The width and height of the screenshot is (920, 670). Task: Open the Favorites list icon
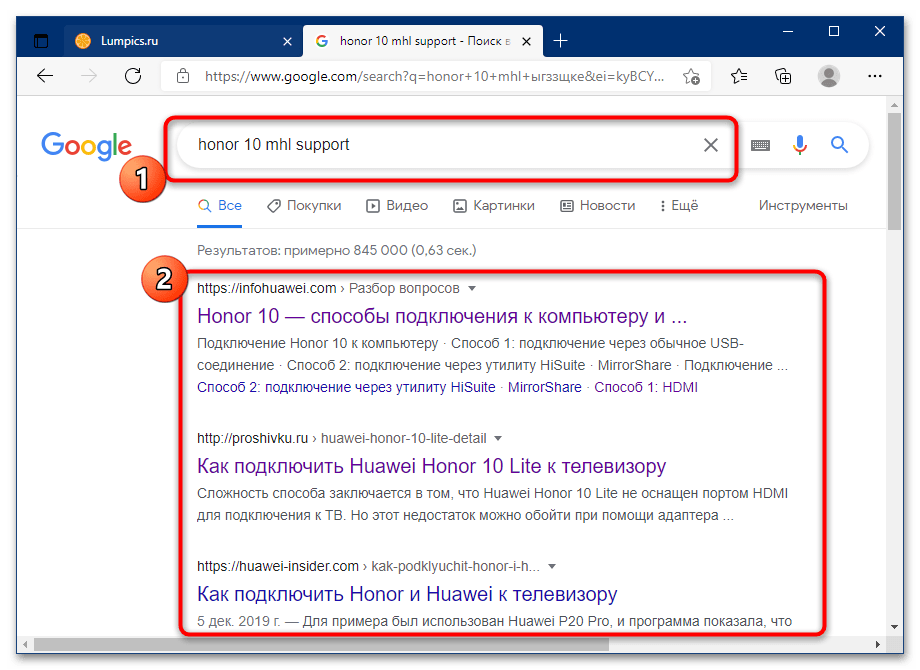click(x=739, y=76)
